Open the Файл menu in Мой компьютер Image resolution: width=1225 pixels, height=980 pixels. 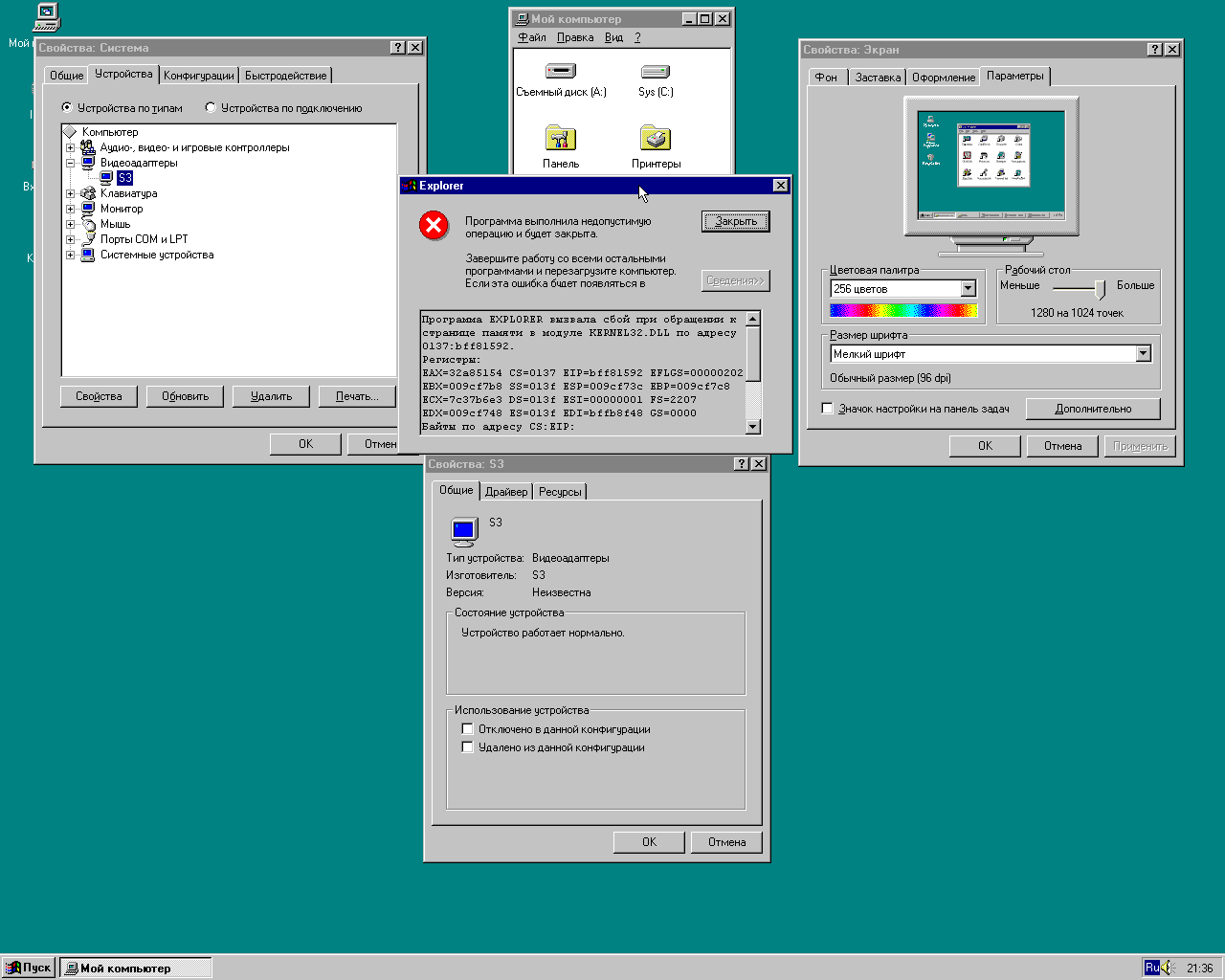click(532, 37)
